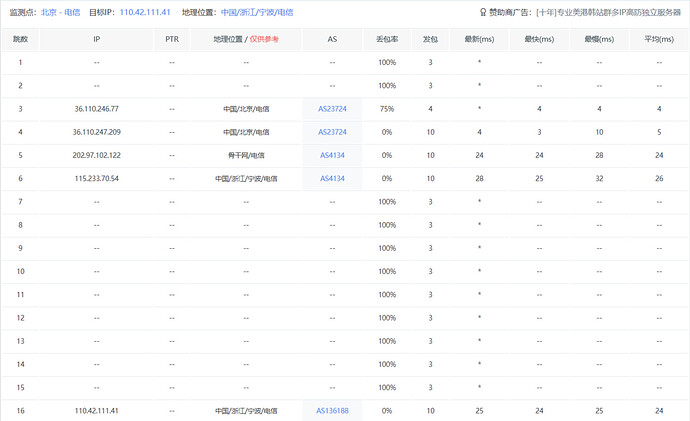The image size is (690, 421).
Task: Click the 丢包率 column header
Action: [387, 39]
